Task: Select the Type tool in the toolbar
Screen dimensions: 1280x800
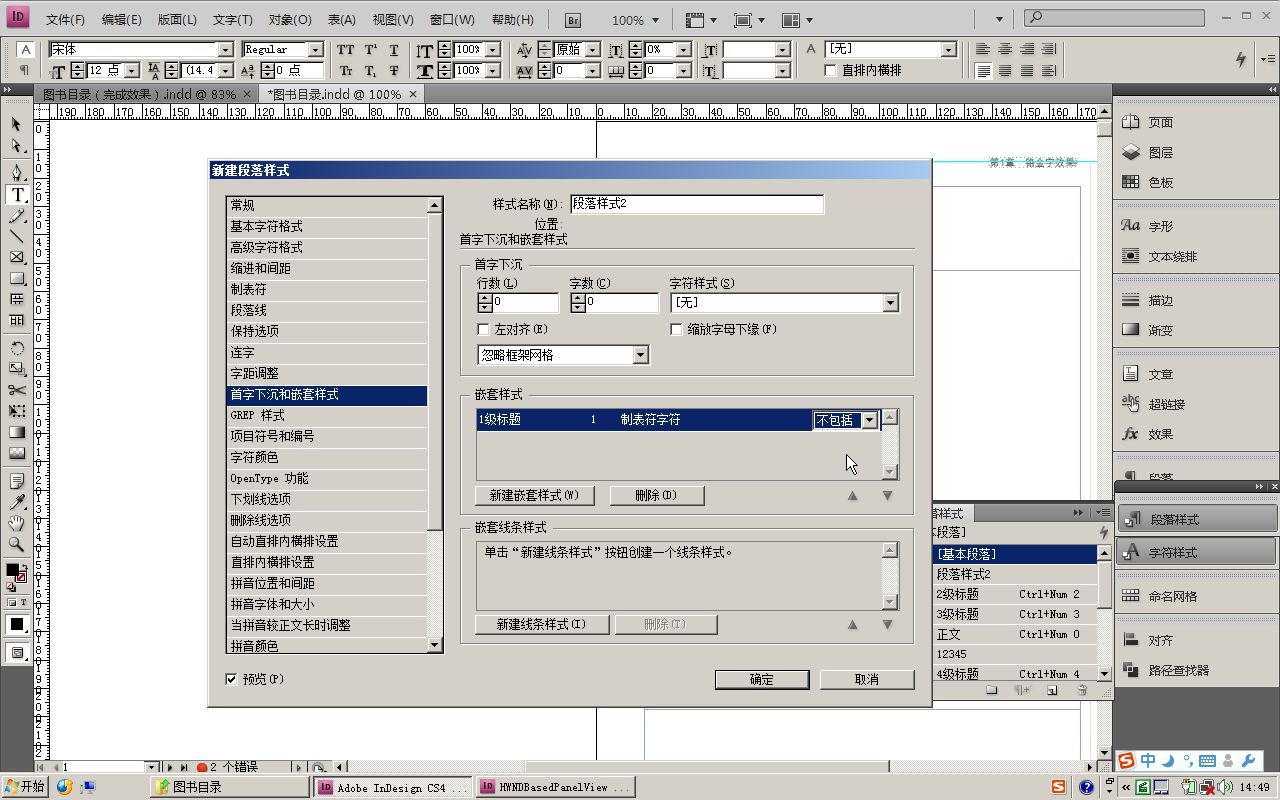Action: click(16, 193)
